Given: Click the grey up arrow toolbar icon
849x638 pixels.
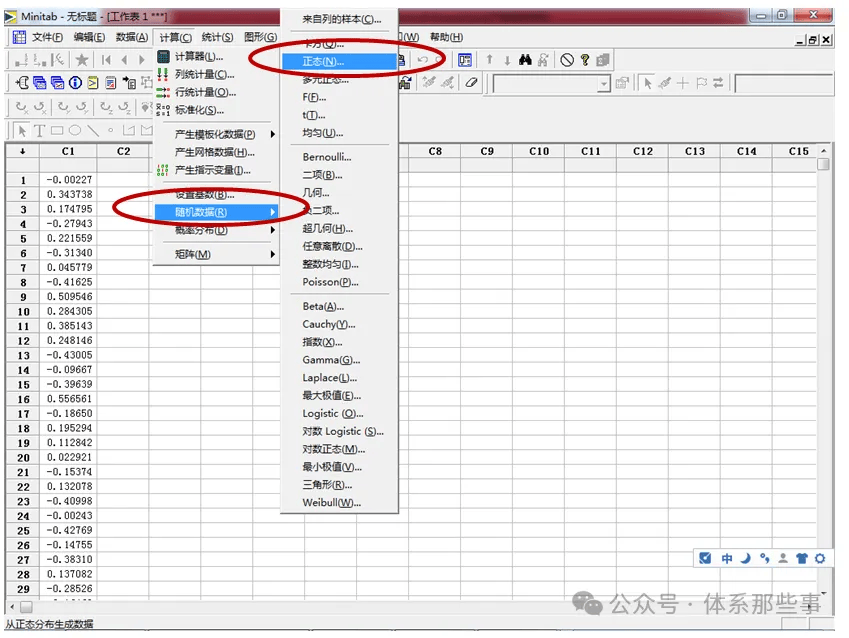Looking at the screenshot, I should coord(489,60).
